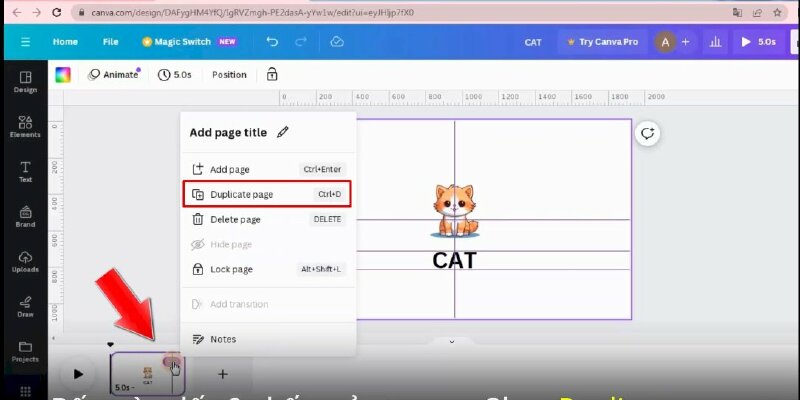Click the pencil icon to edit page title
The image size is (800, 400).
(x=283, y=132)
